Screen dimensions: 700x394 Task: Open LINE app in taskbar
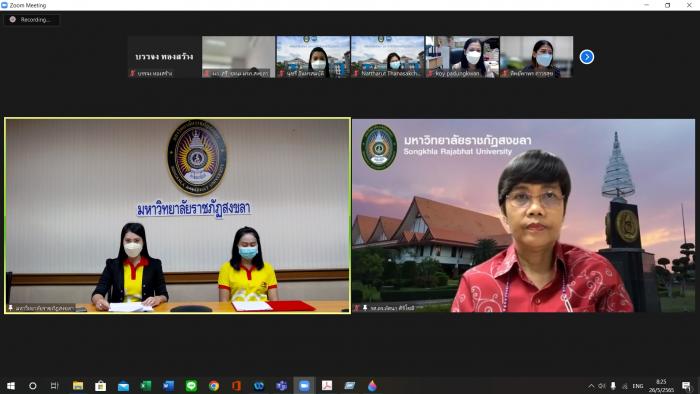191,386
